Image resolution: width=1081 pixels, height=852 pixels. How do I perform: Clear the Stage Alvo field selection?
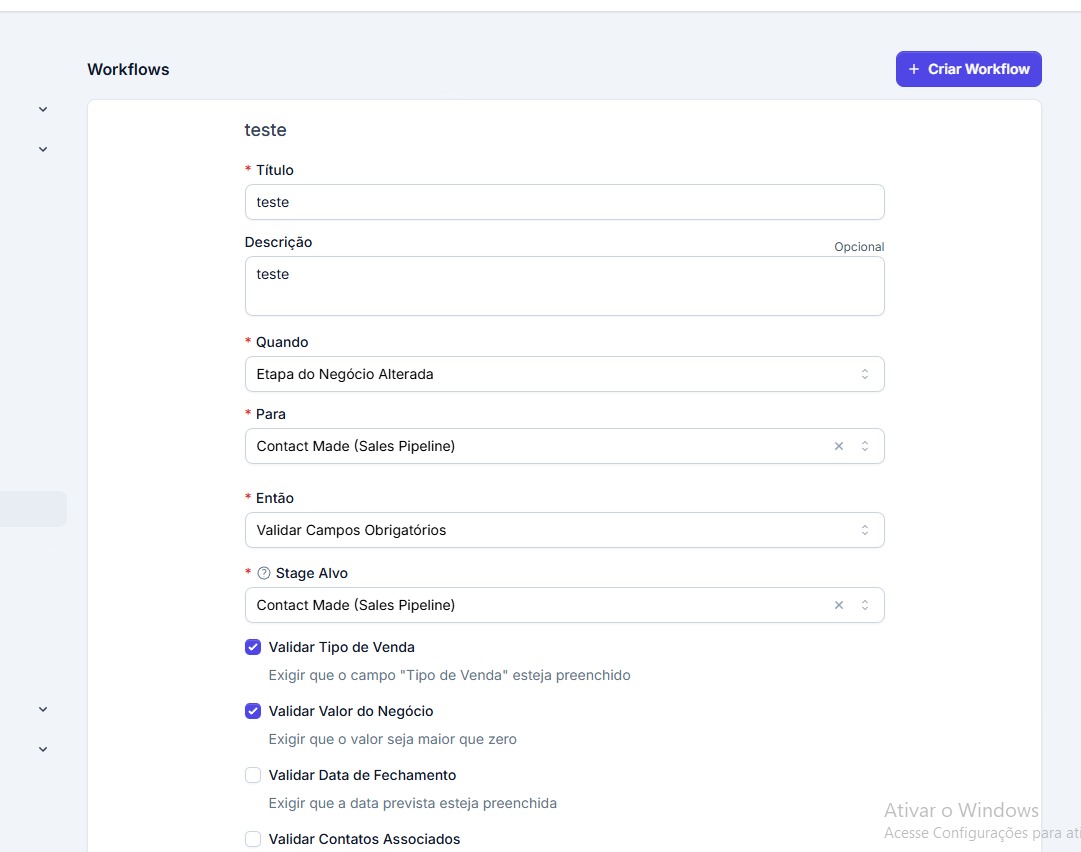point(839,605)
